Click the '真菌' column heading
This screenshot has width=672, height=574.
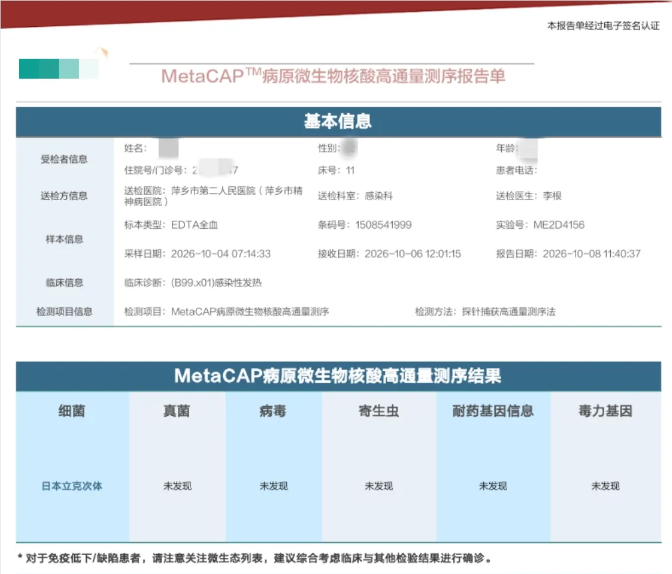[177, 411]
